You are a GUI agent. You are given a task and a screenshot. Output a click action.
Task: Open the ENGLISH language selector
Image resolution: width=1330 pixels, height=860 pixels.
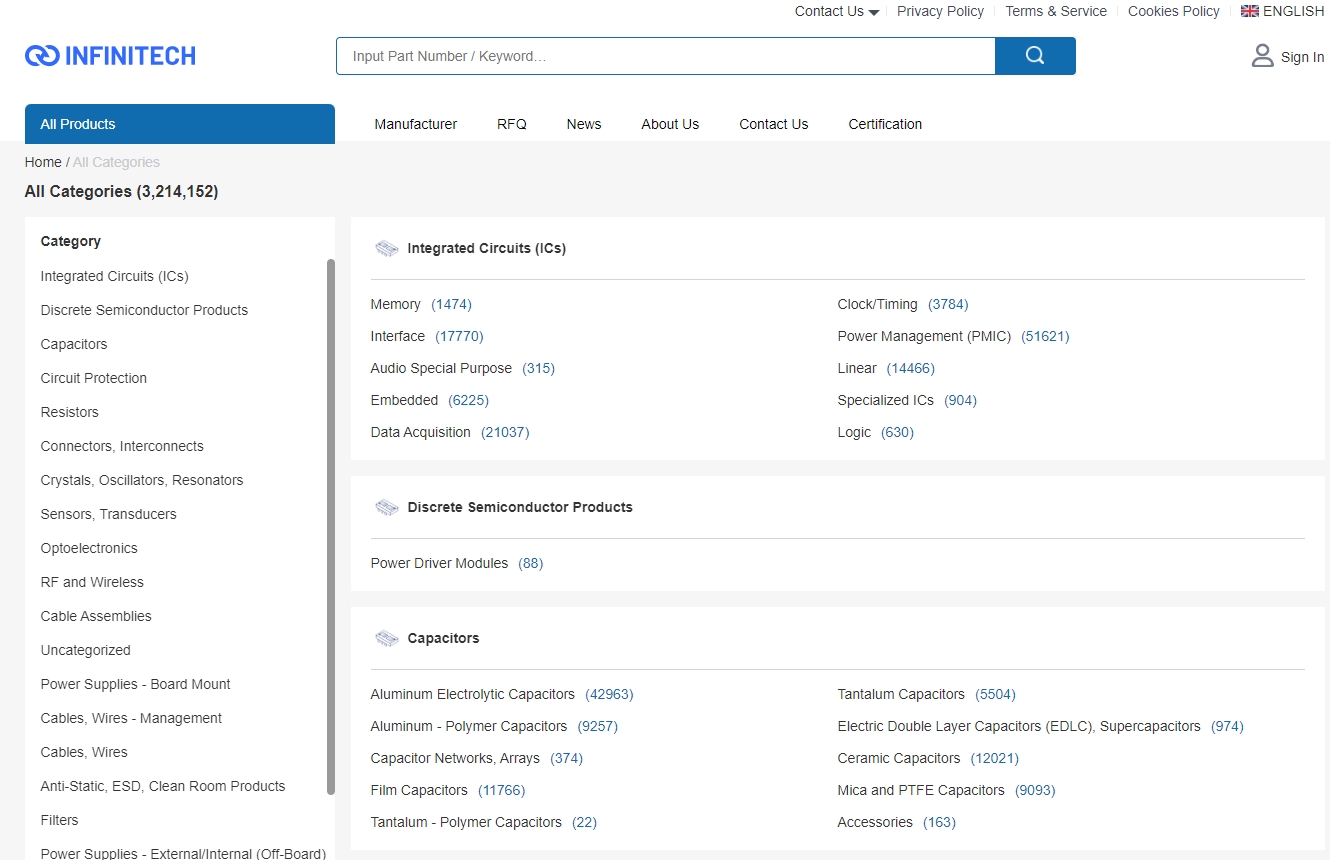click(1292, 11)
